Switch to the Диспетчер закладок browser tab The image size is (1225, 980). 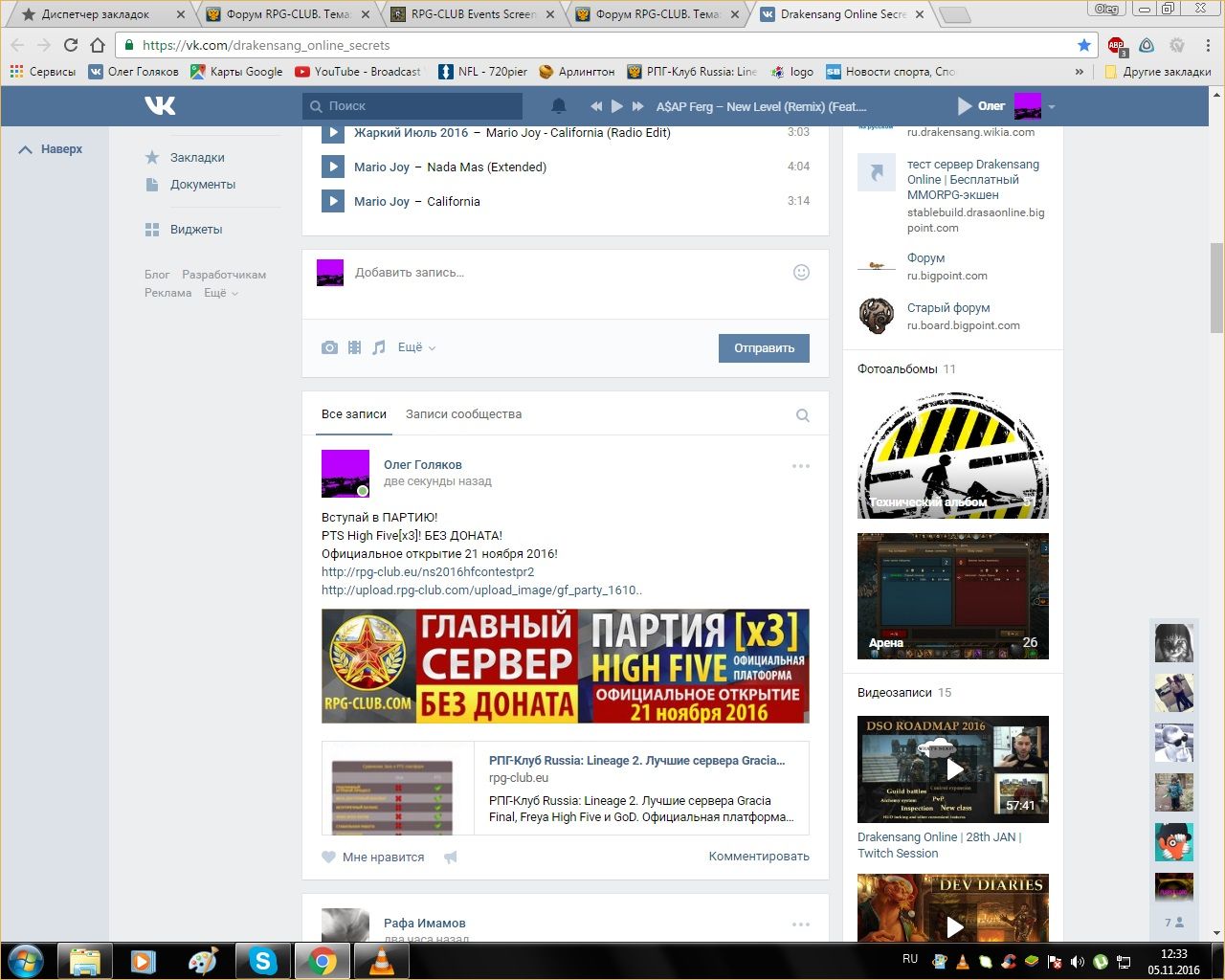click(x=102, y=14)
